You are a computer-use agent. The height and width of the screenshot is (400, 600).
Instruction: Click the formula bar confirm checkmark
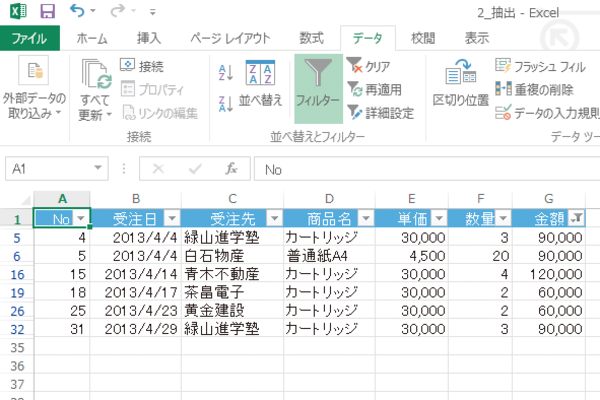click(195, 169)
